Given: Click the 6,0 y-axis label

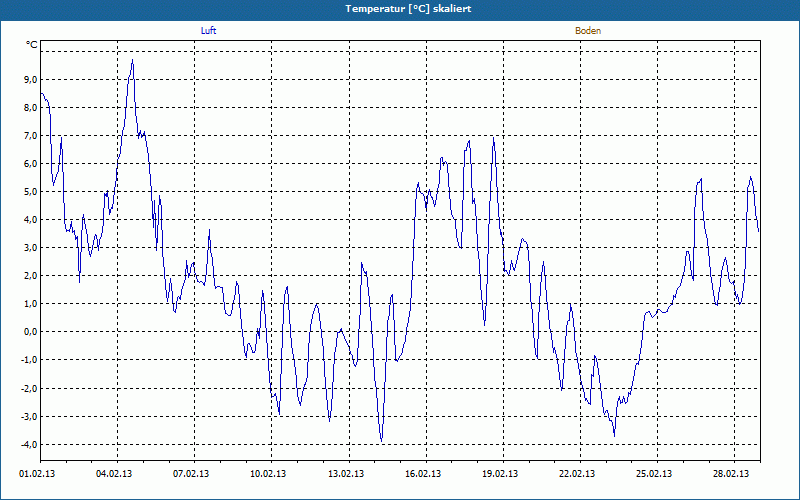Looking at the screenshot, I should click(31, 164).
